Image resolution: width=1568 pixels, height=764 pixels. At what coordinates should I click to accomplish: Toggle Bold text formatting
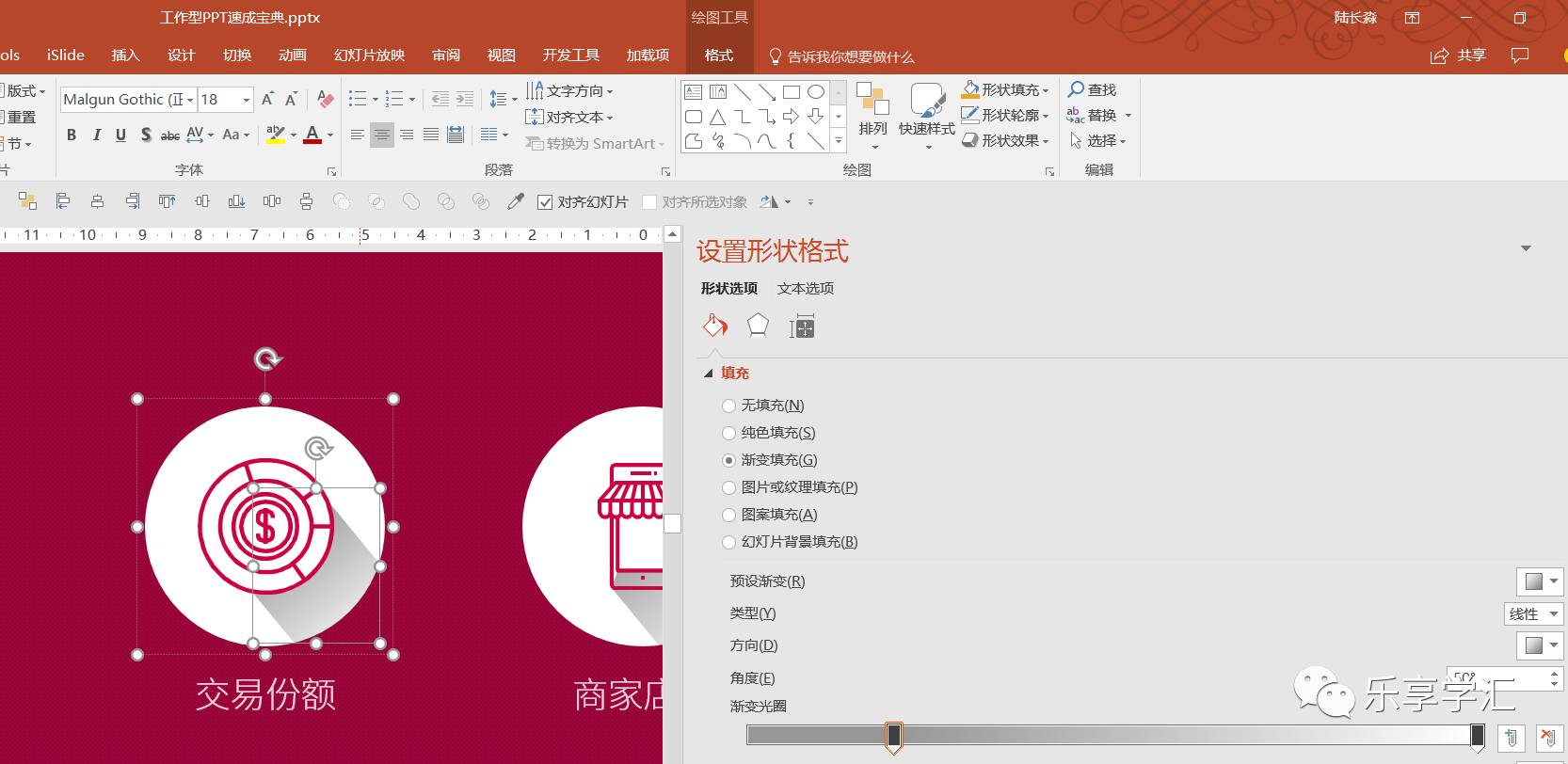pos(72,135)
